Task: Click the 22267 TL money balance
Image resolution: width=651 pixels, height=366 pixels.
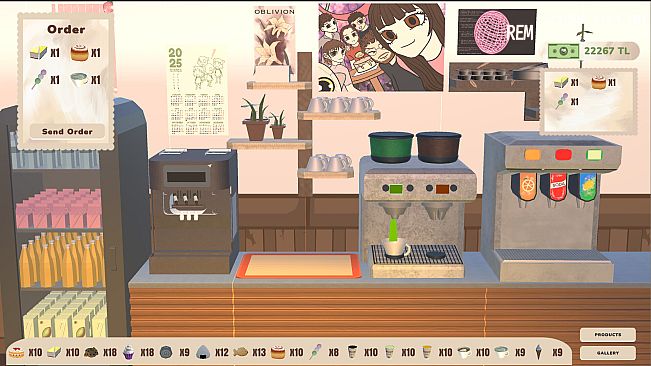Action: tap(607, 51)
